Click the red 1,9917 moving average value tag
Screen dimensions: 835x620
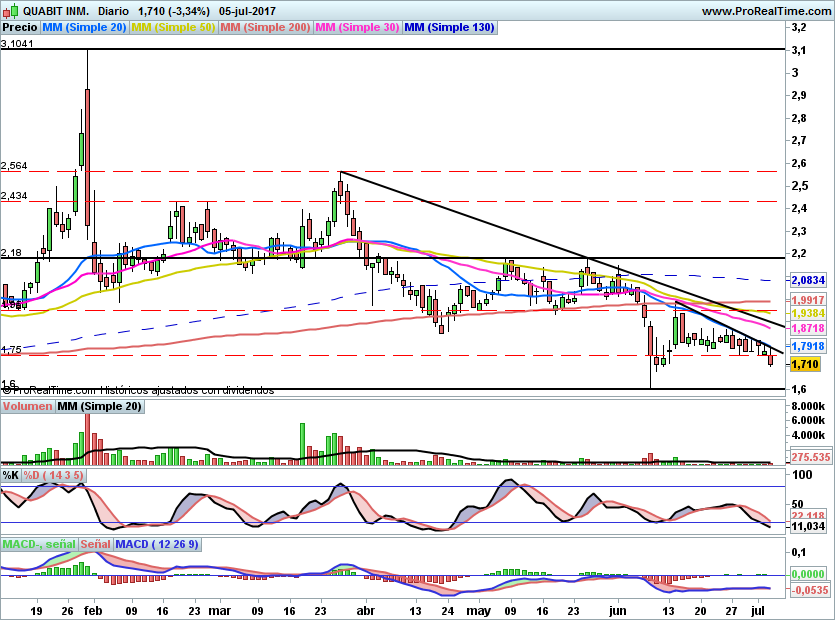click(x=806, y=299)
